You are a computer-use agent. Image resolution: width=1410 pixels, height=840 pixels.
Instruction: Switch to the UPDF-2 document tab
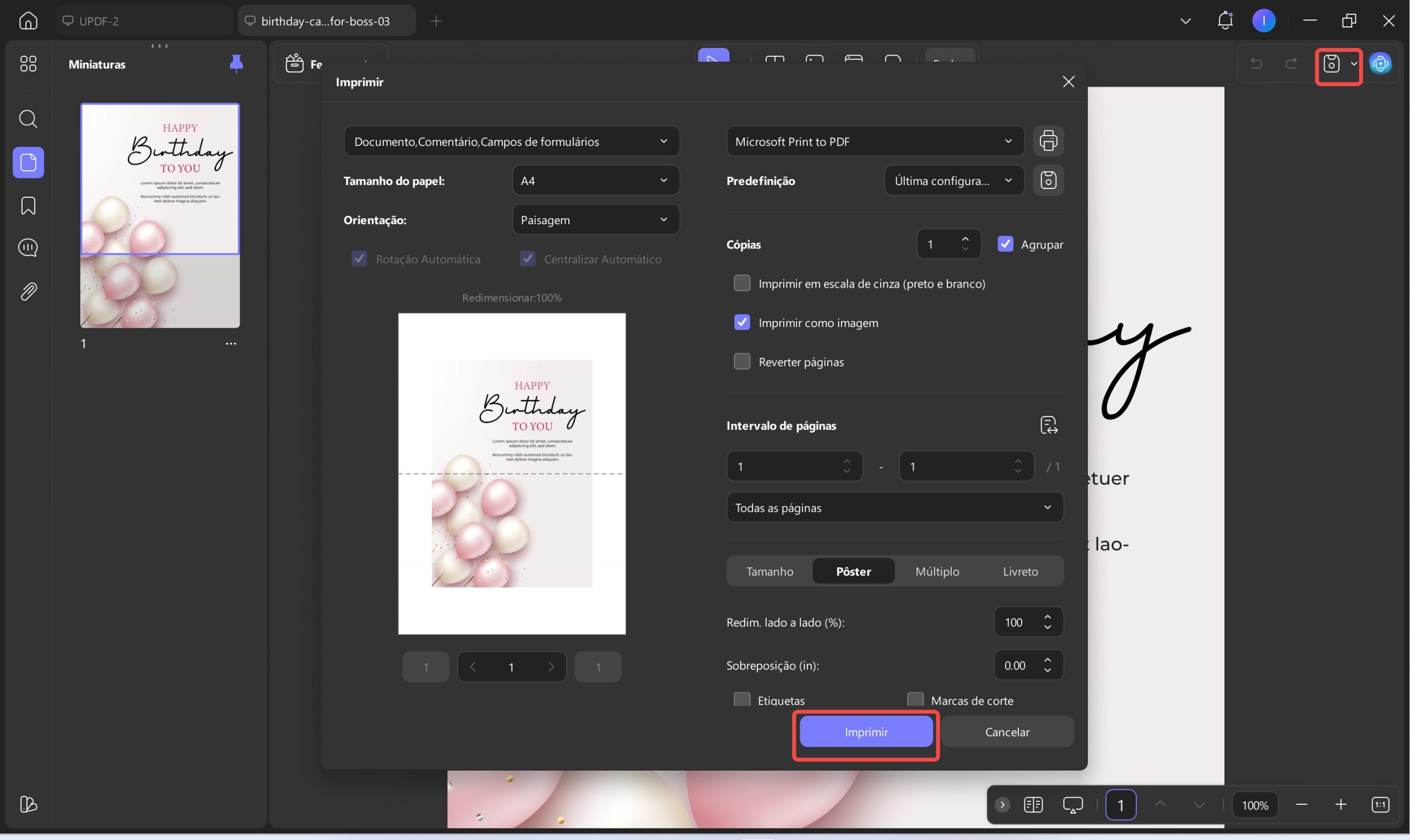(x=145, y=21)
